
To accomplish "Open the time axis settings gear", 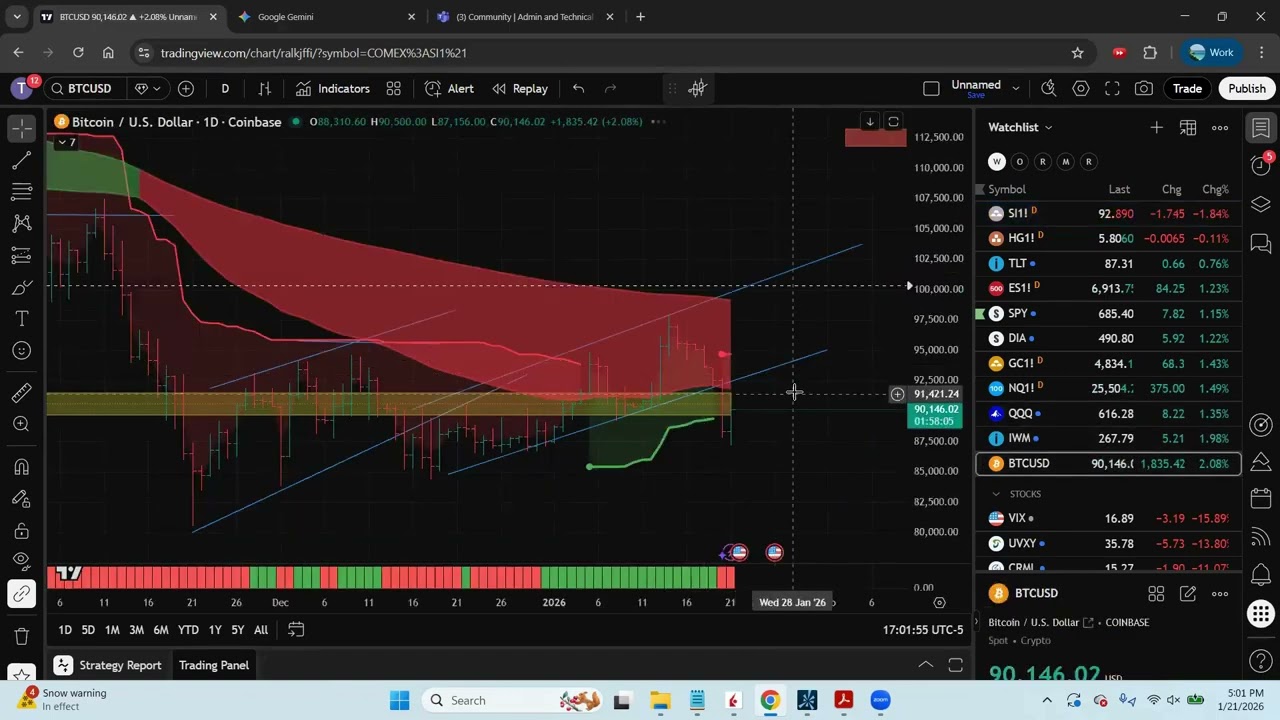I will [939, 603].
